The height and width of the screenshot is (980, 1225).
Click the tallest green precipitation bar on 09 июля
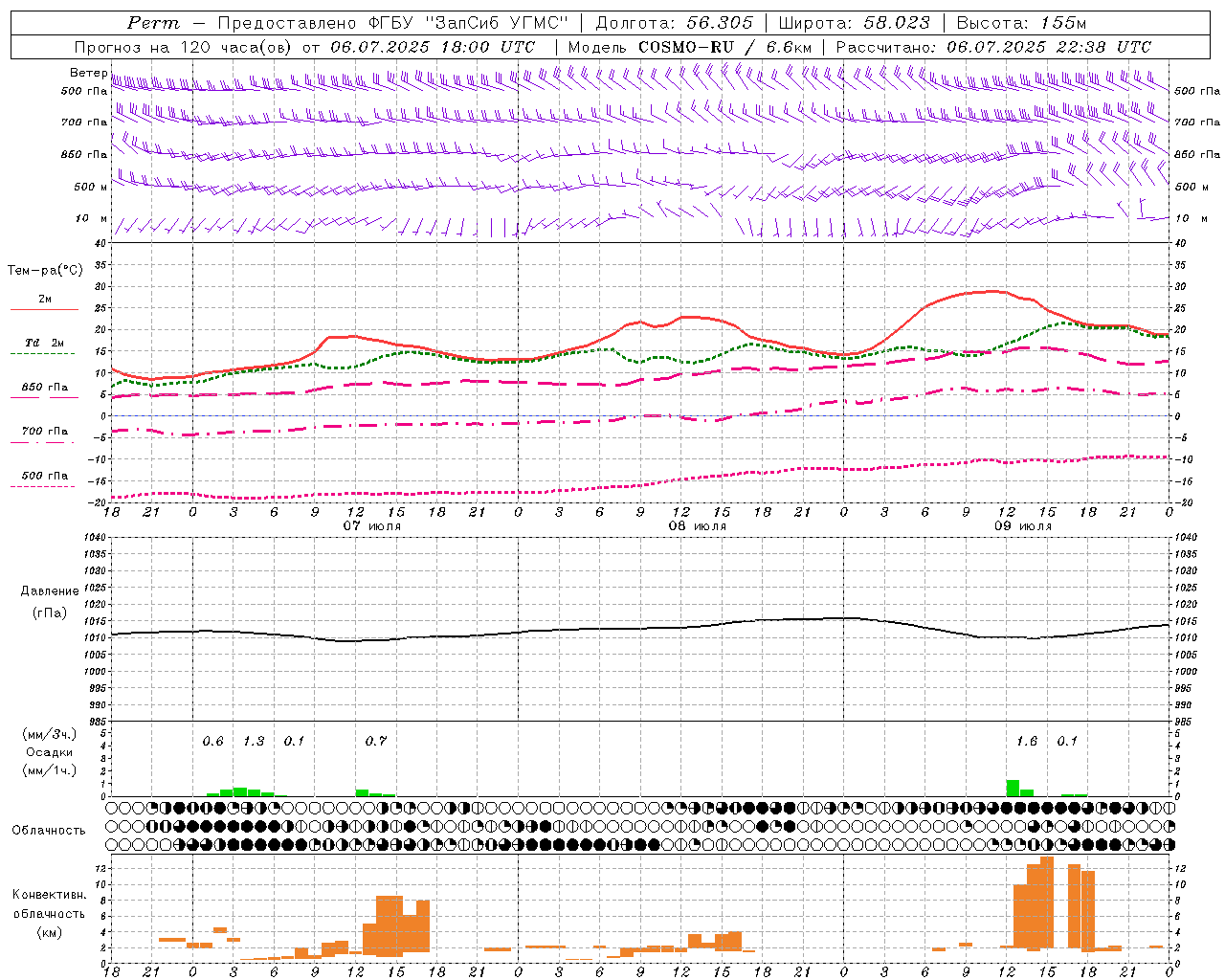coord(1013,788)
